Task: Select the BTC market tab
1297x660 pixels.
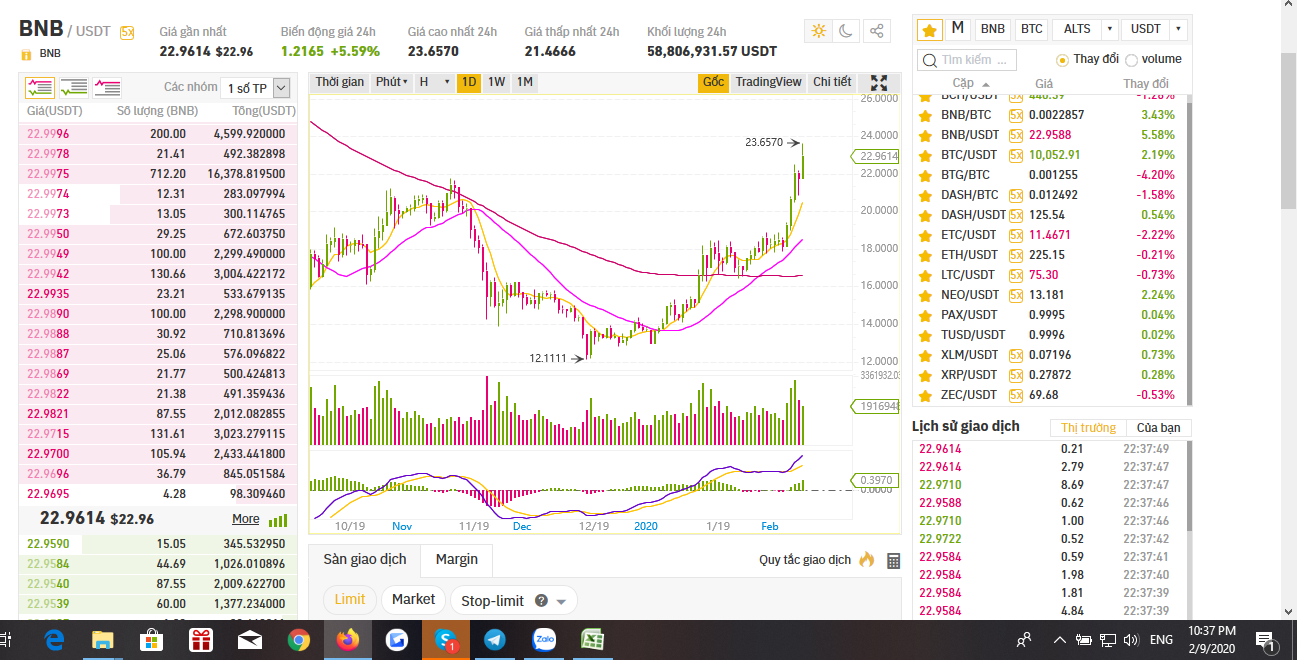Action: pyautogui.click(x=1031, y=29)
